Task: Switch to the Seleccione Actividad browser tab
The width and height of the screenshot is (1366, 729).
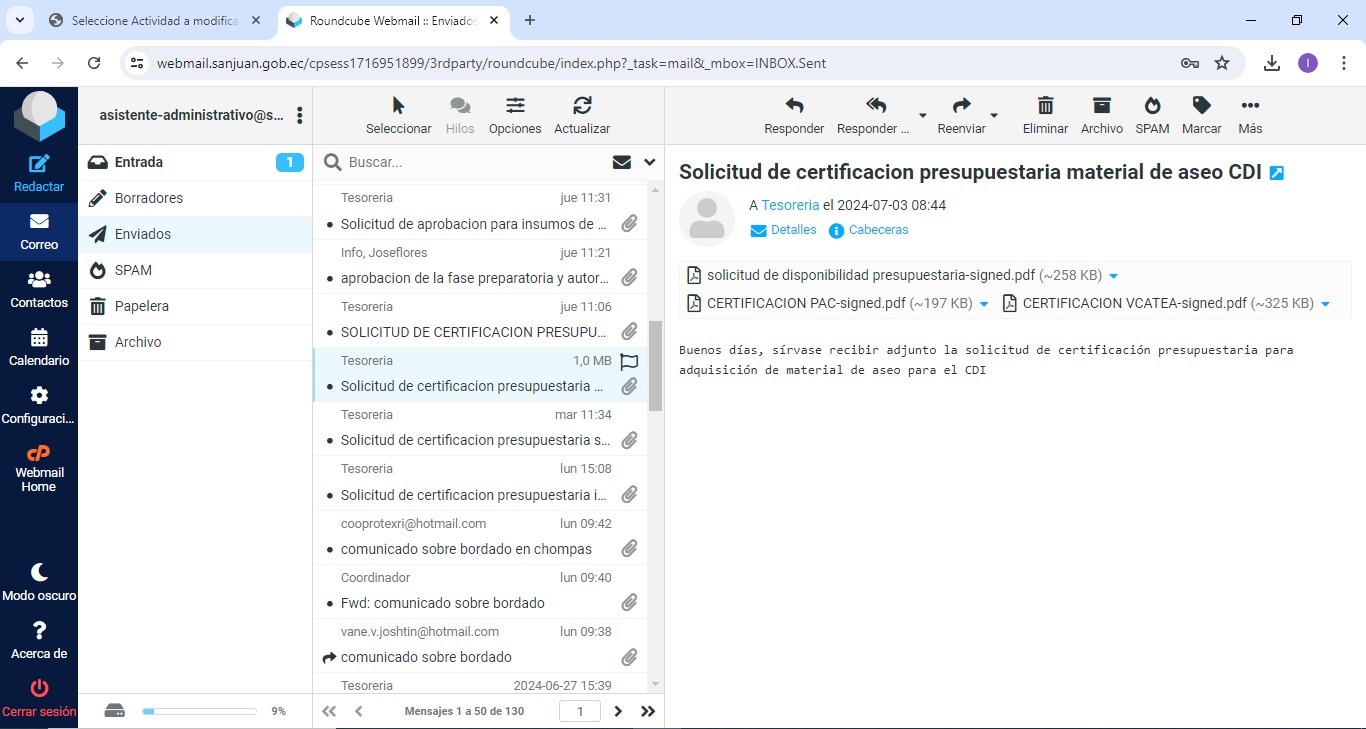Action: tap(155, 20)
